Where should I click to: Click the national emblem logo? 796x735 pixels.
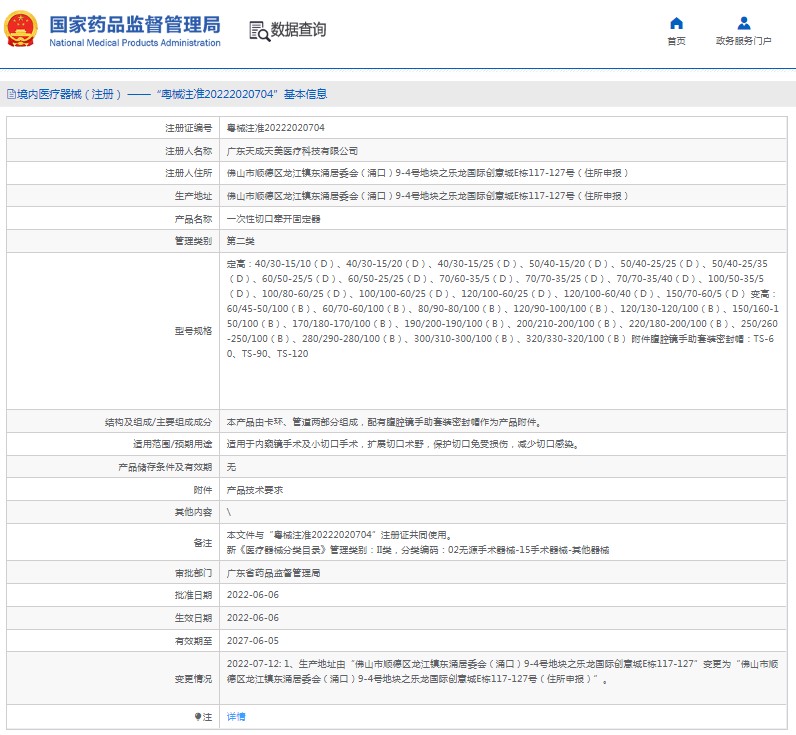[x=21, y=29]
